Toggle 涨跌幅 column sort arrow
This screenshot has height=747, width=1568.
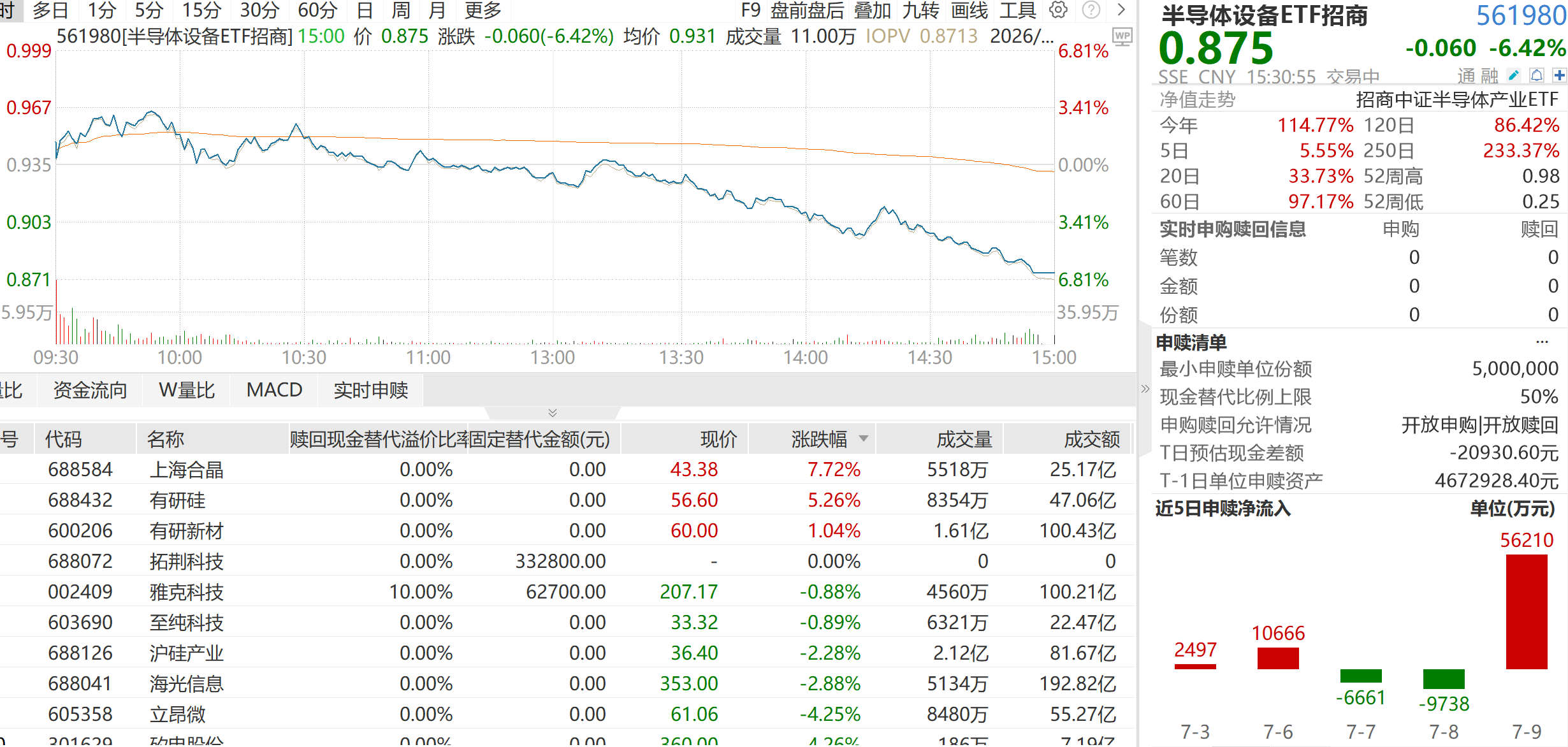tap(864, 439)
